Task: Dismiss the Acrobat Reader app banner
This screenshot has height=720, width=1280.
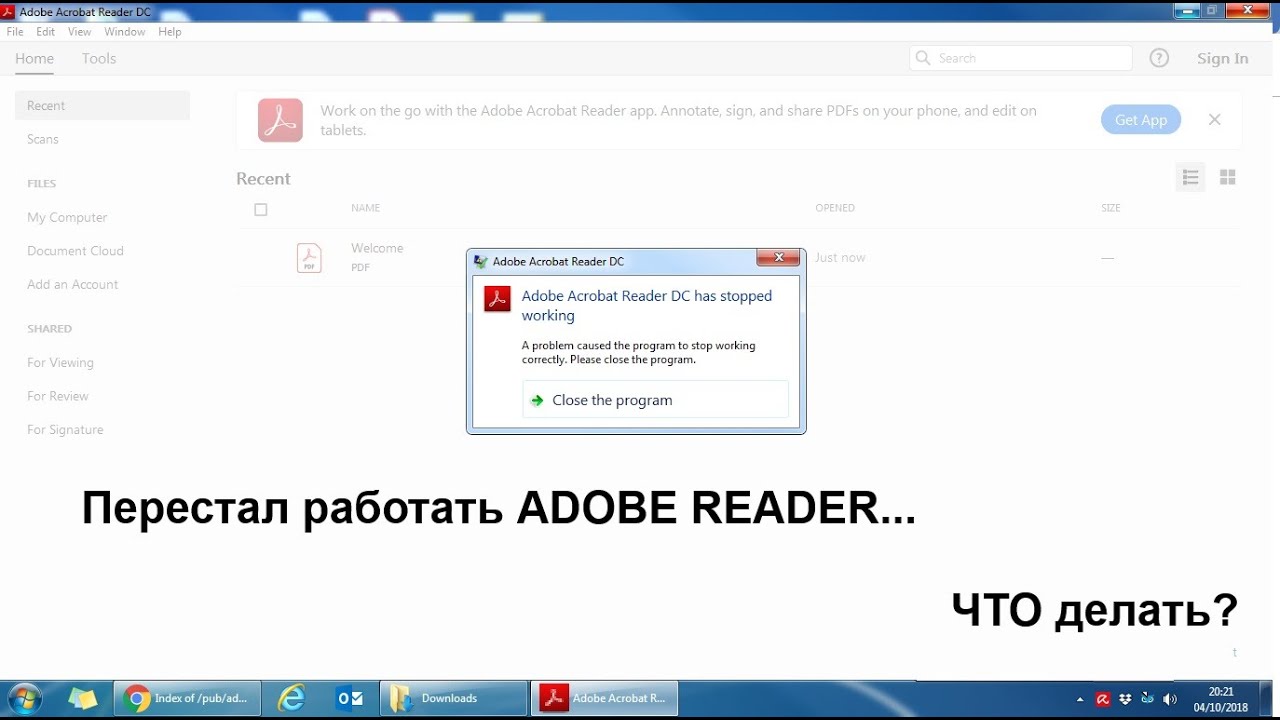Action: point(1215,120)
